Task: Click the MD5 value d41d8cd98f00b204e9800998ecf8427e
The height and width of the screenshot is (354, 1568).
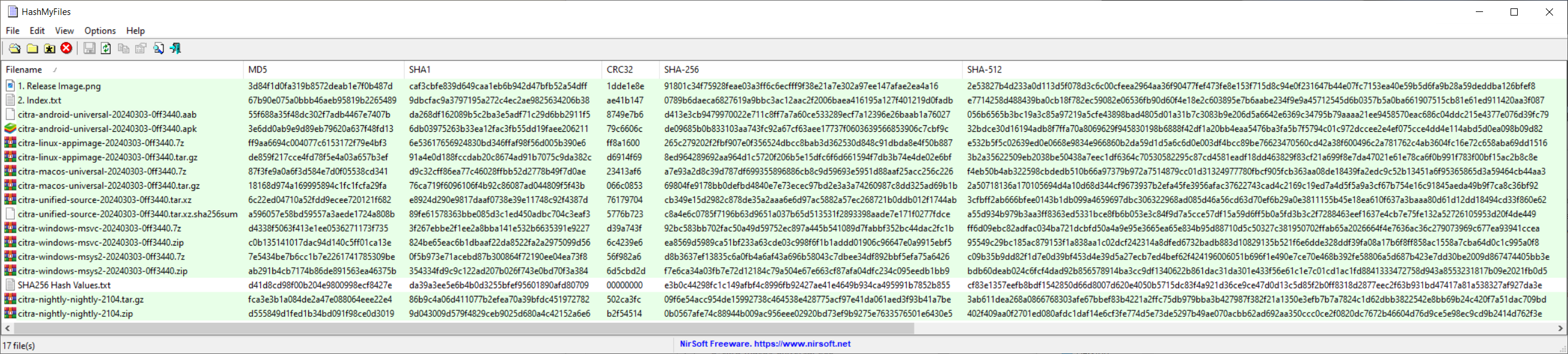Action: click(x=320, y=285)
